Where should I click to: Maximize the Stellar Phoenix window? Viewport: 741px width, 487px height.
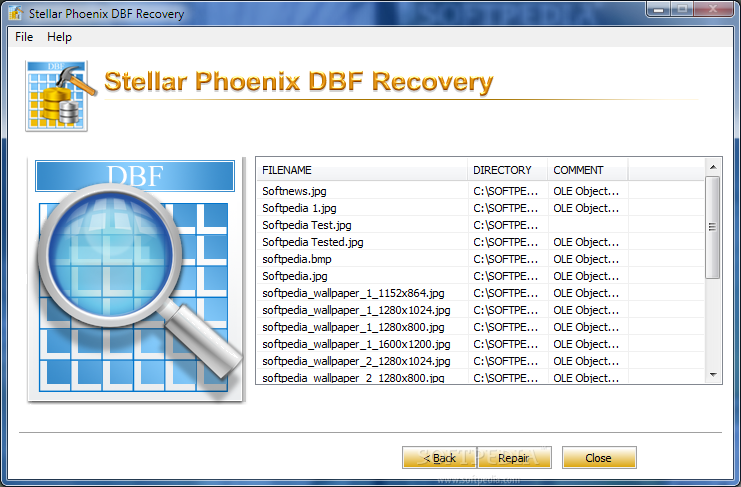click(x=682, y=9)
